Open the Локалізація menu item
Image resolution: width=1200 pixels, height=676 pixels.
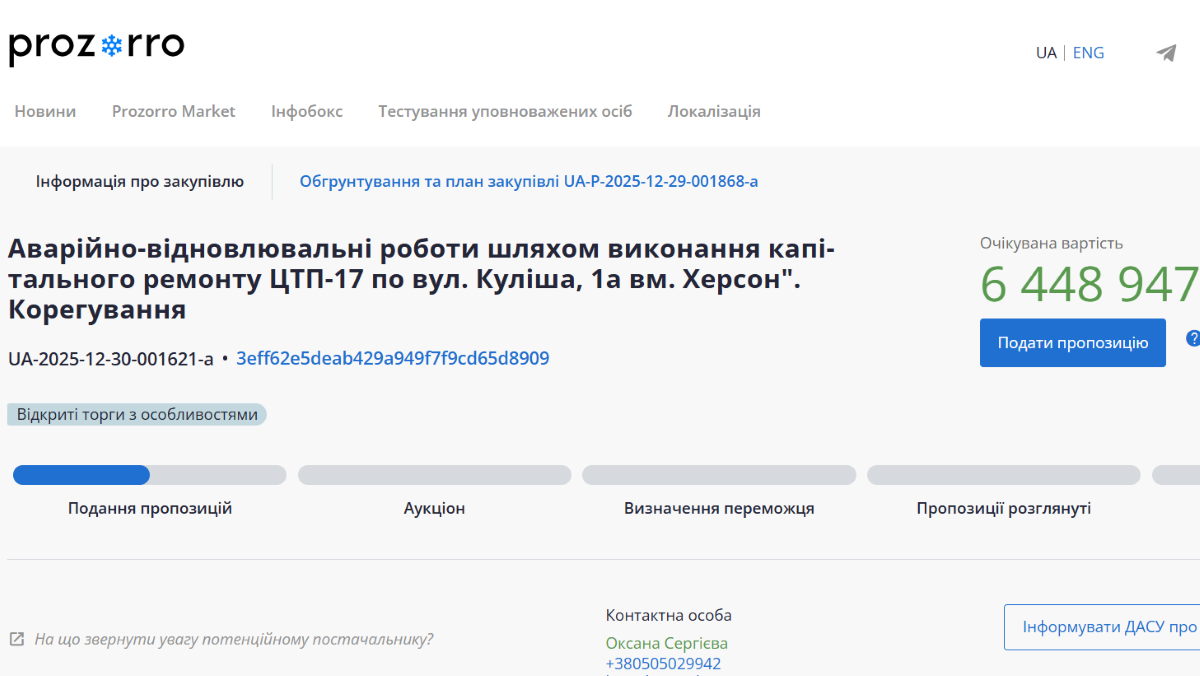[714, 111]
